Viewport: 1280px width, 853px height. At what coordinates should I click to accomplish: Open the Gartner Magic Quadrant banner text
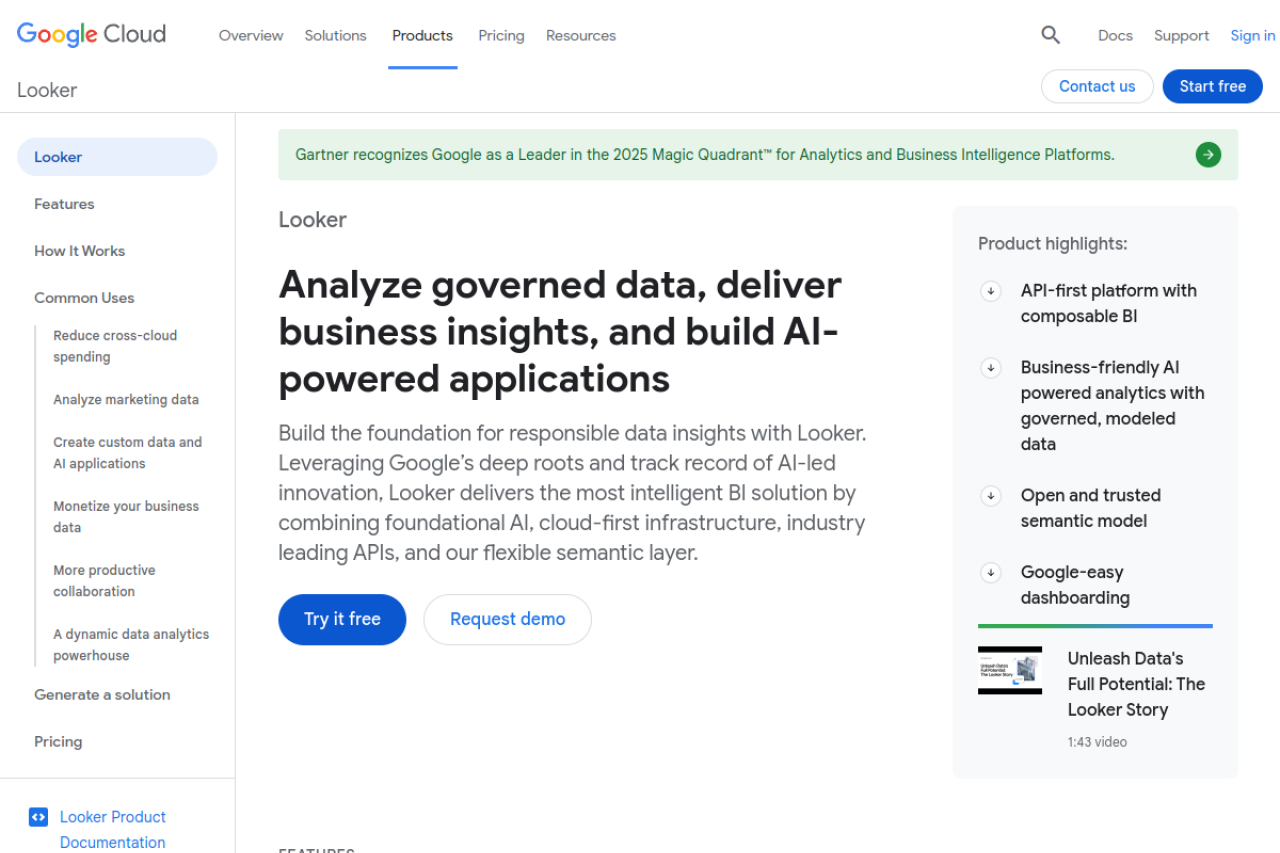pyautogui.click(x=705, y=155)
